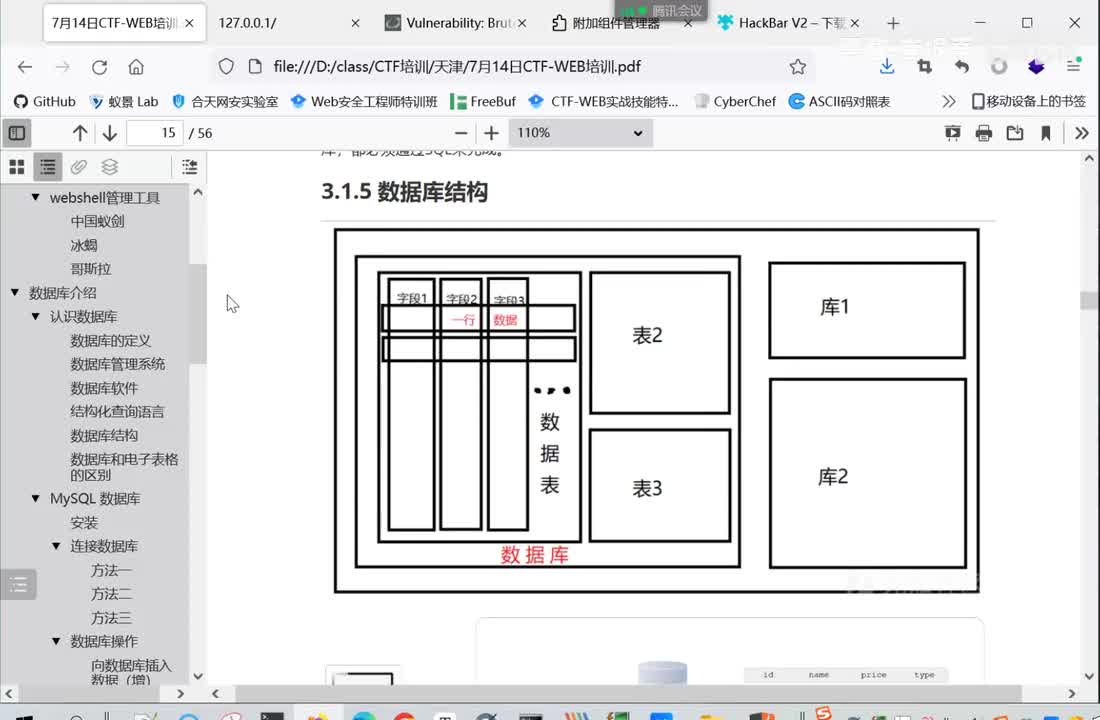Switch to HackBar V2 tab
Viewport: 1100px width, 720px height.
pyautogui.click(x=789, y=23)
